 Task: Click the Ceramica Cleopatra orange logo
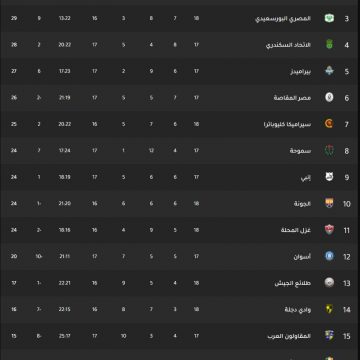point(329,124)
